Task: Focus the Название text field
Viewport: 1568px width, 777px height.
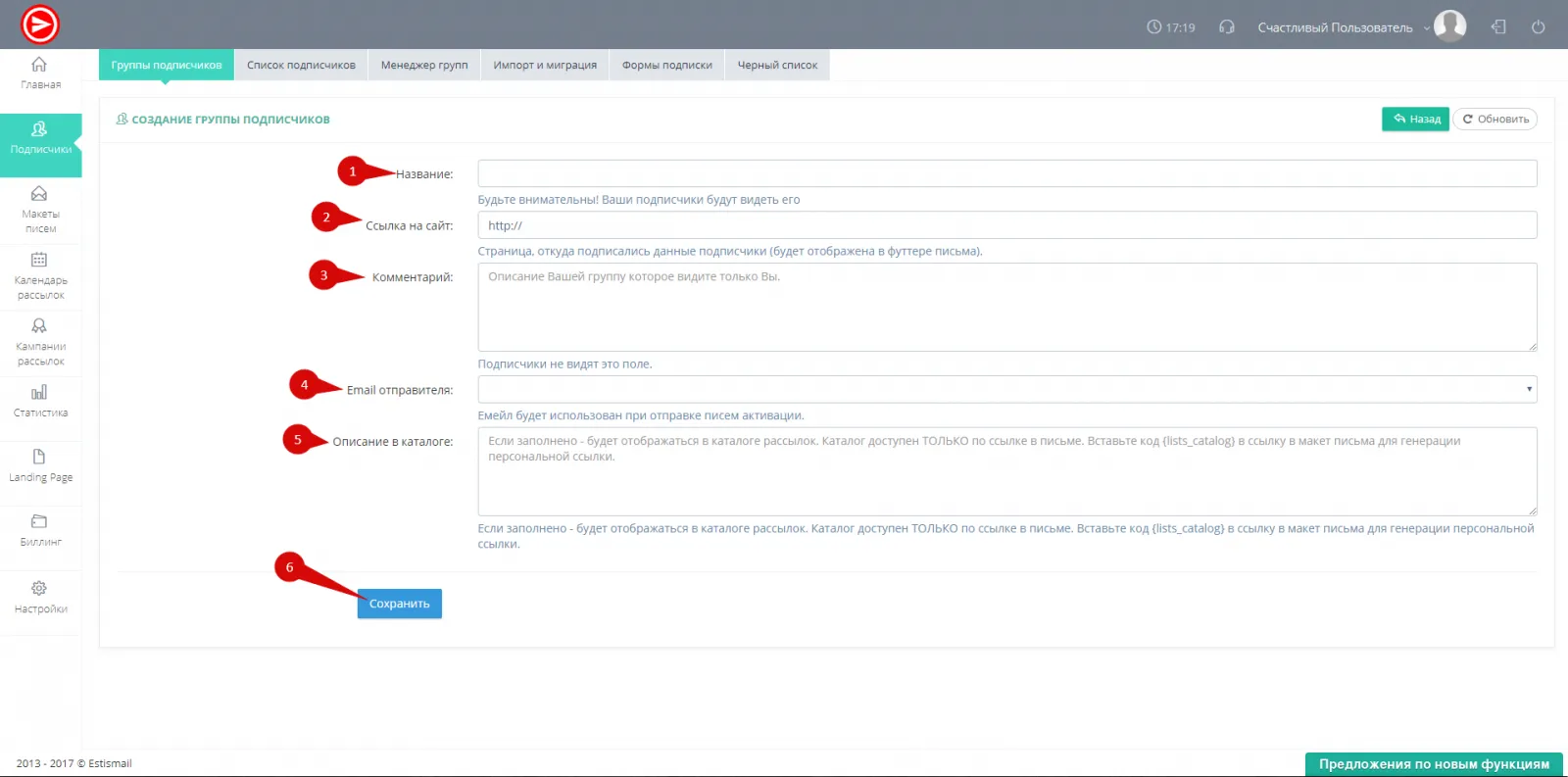Action: 1006,173
